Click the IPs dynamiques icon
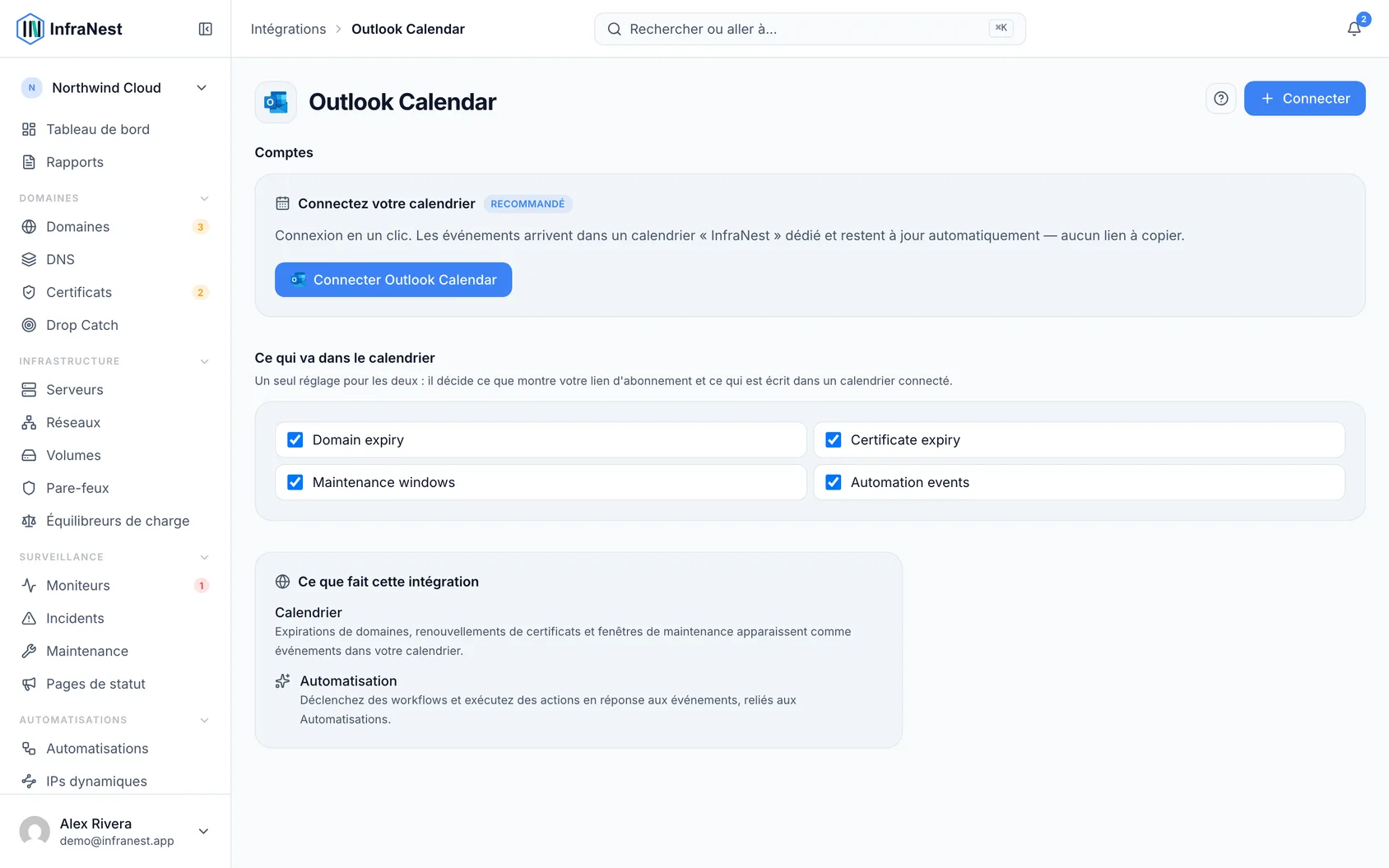This screenshot has width=1389, height=868. (x=29, y=781)
